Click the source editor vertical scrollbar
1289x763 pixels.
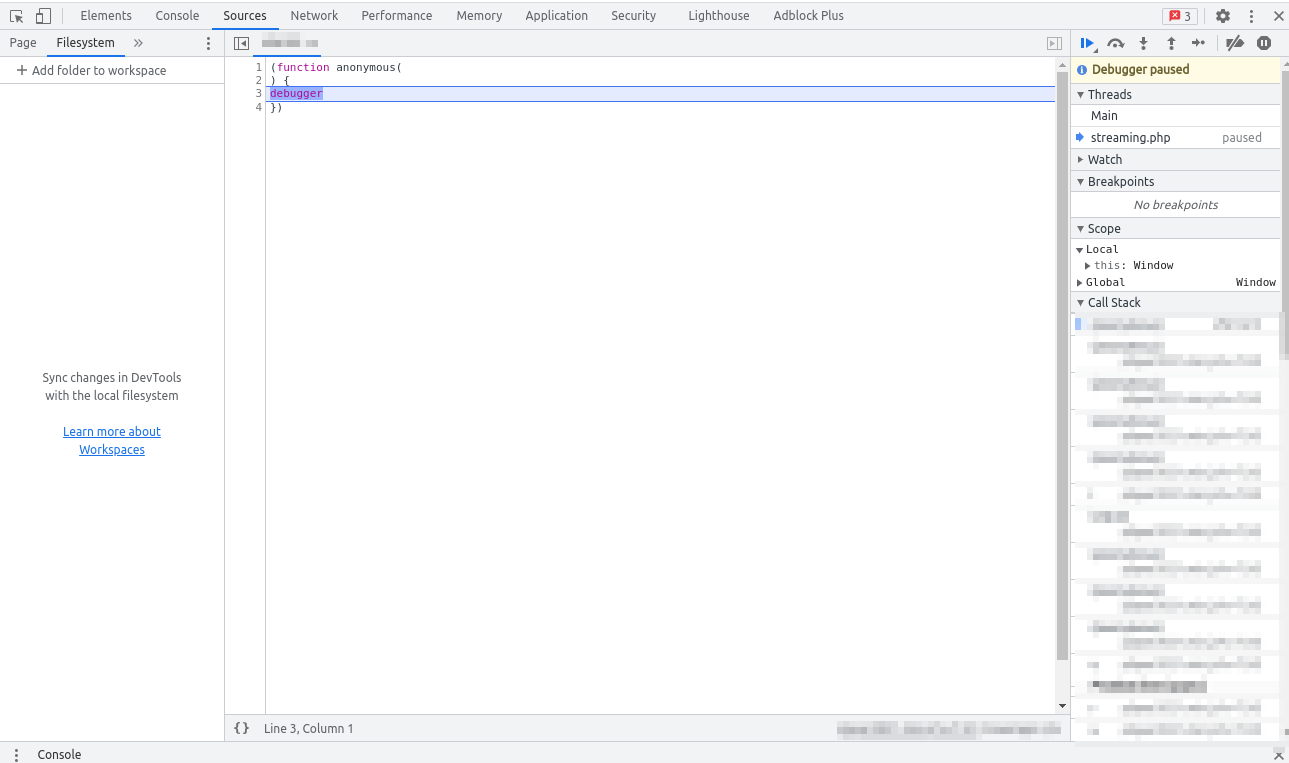point(1062,360)
